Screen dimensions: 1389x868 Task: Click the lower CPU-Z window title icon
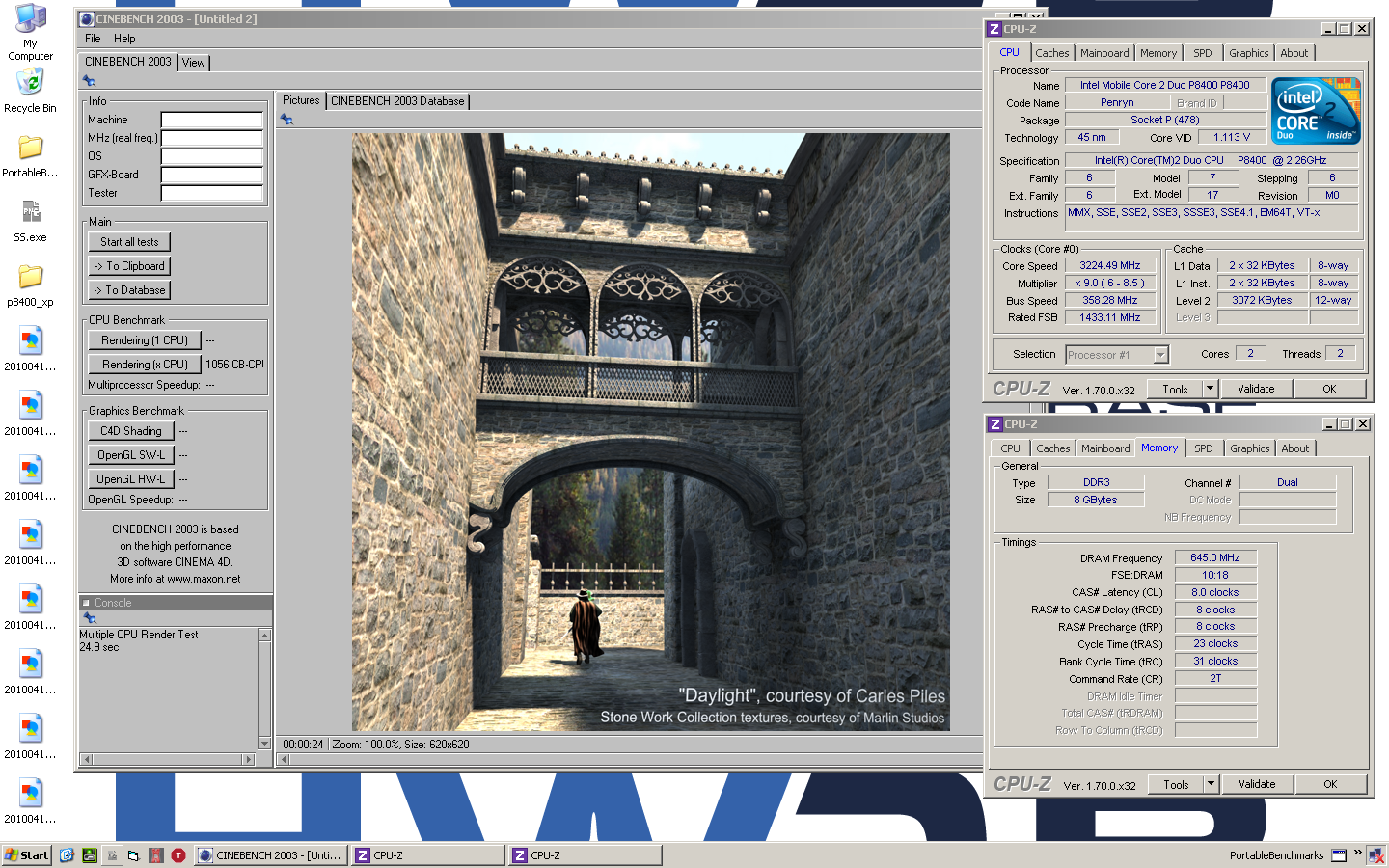tap(995, 424)
